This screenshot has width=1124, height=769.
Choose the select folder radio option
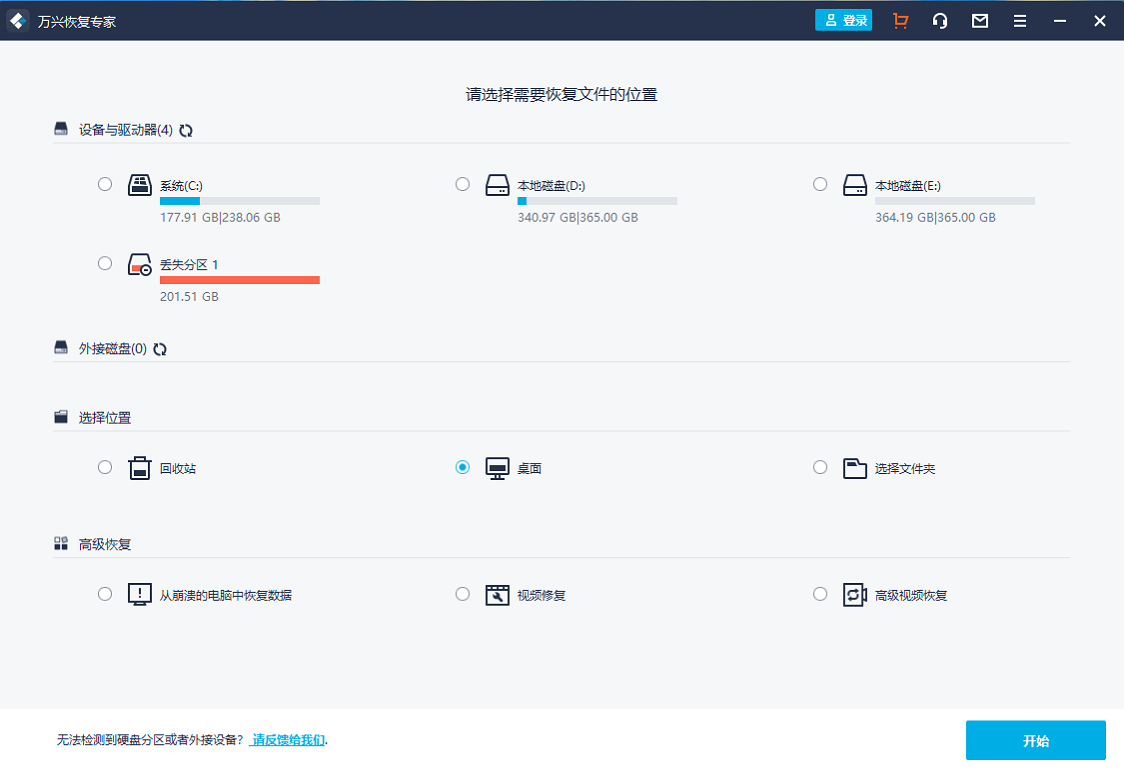pos(820,467)
